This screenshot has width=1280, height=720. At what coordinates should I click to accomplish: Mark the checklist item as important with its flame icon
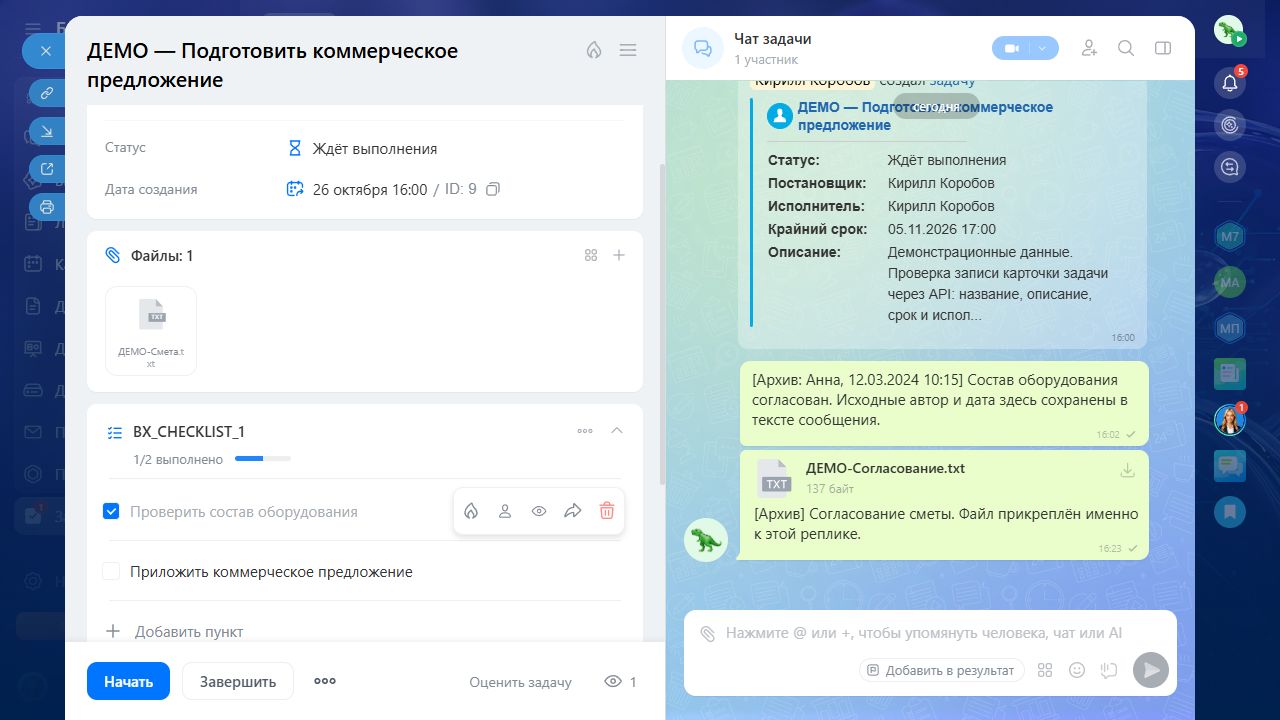point(471,511)
